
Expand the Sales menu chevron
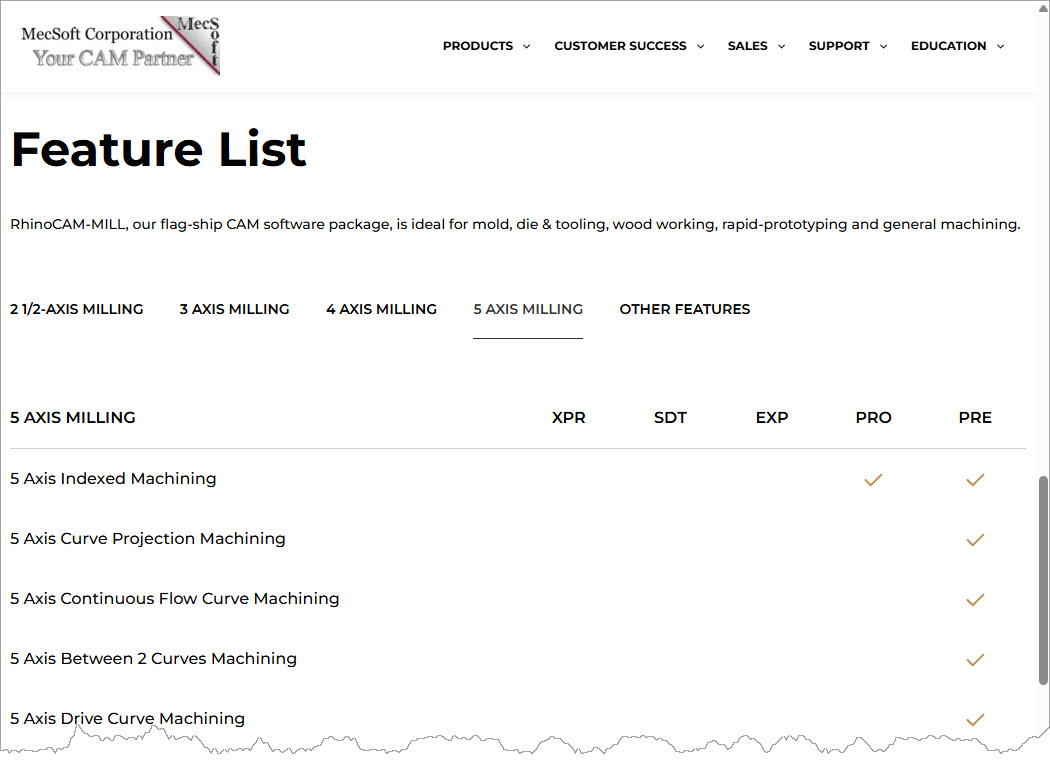781,46
